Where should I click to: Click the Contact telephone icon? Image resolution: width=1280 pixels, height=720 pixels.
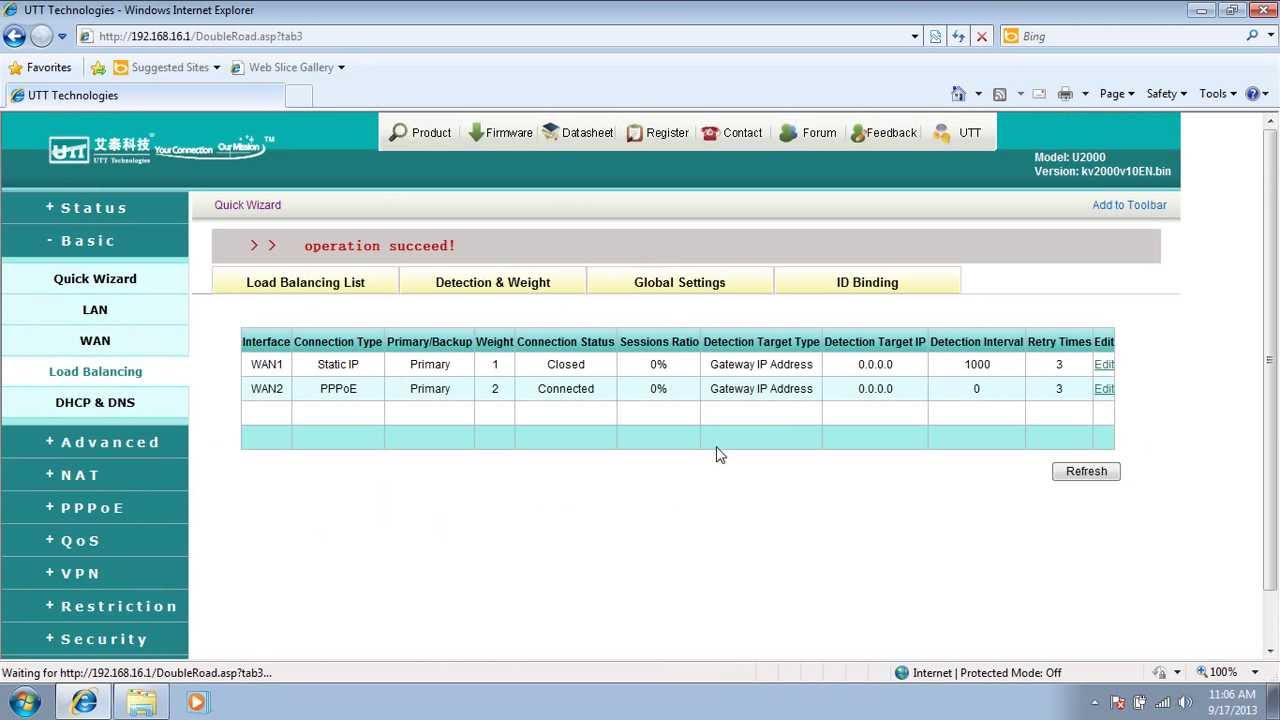click(710, 132)
